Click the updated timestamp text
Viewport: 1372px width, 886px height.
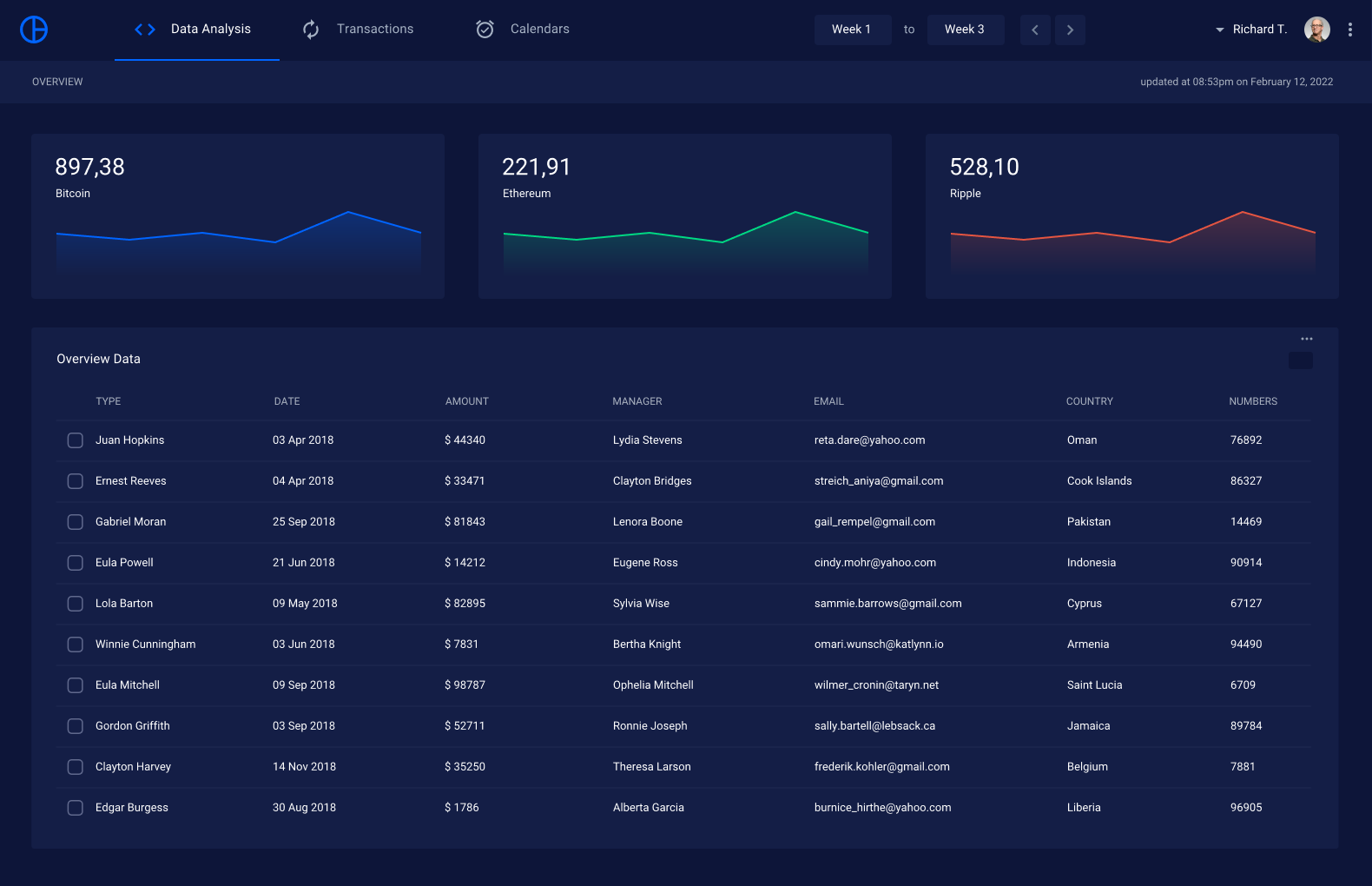(1237, 82)
